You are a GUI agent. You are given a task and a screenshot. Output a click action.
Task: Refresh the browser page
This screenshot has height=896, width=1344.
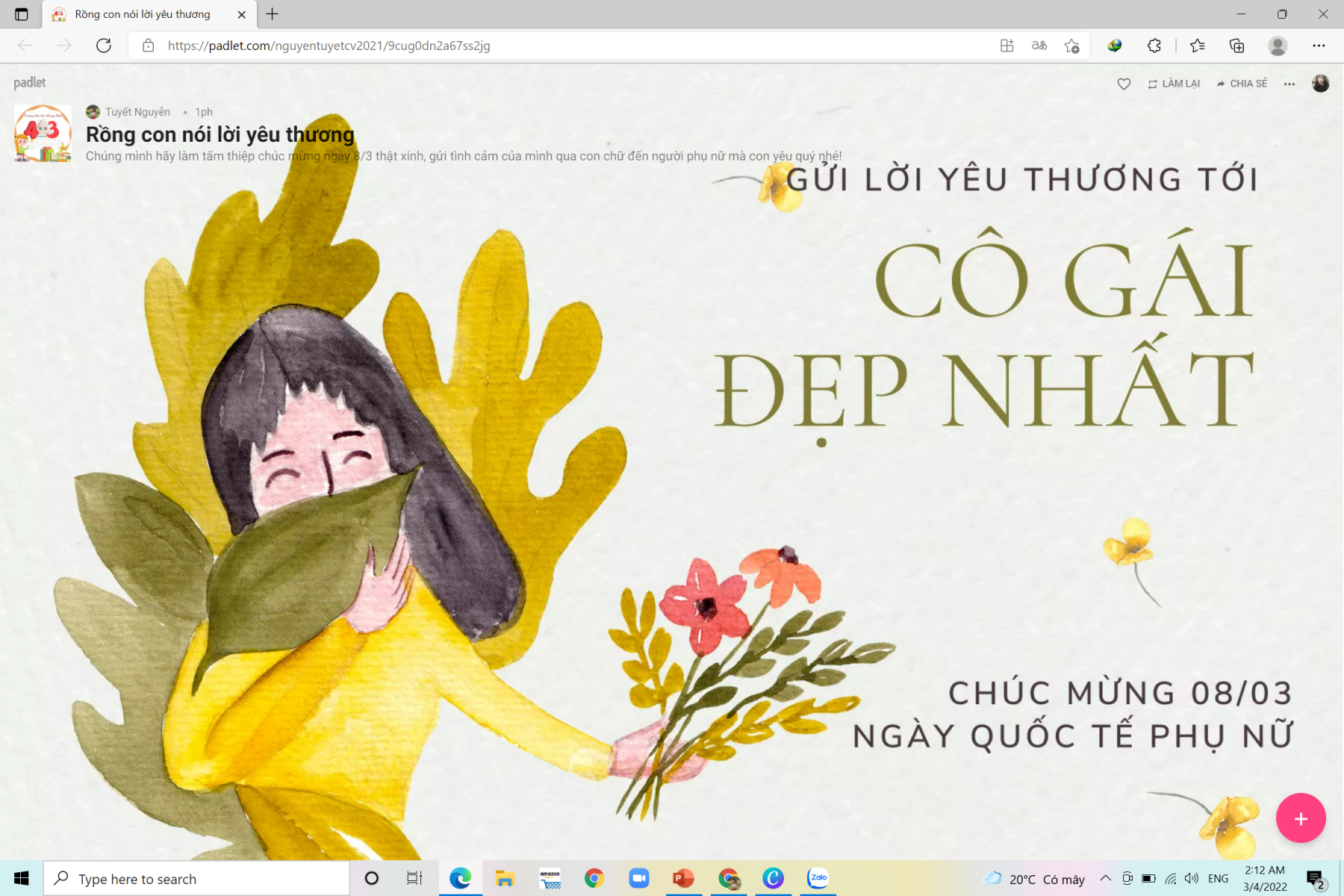click(104, 46)
